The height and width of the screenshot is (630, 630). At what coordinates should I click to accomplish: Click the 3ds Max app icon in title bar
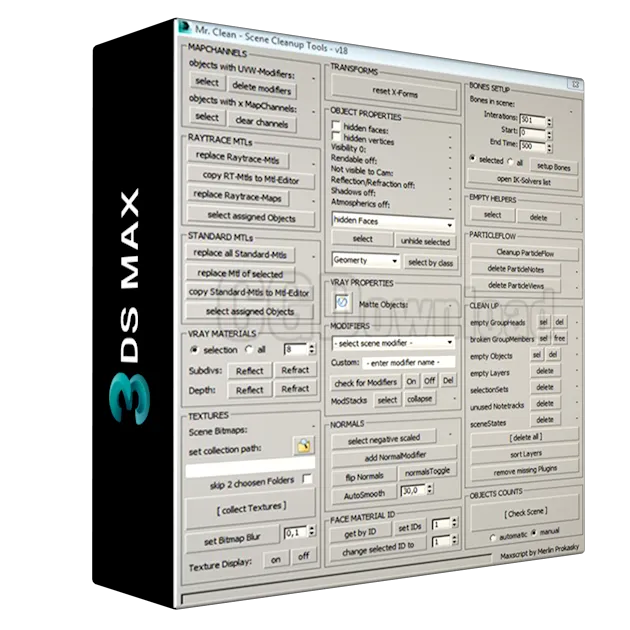point(184,27)
